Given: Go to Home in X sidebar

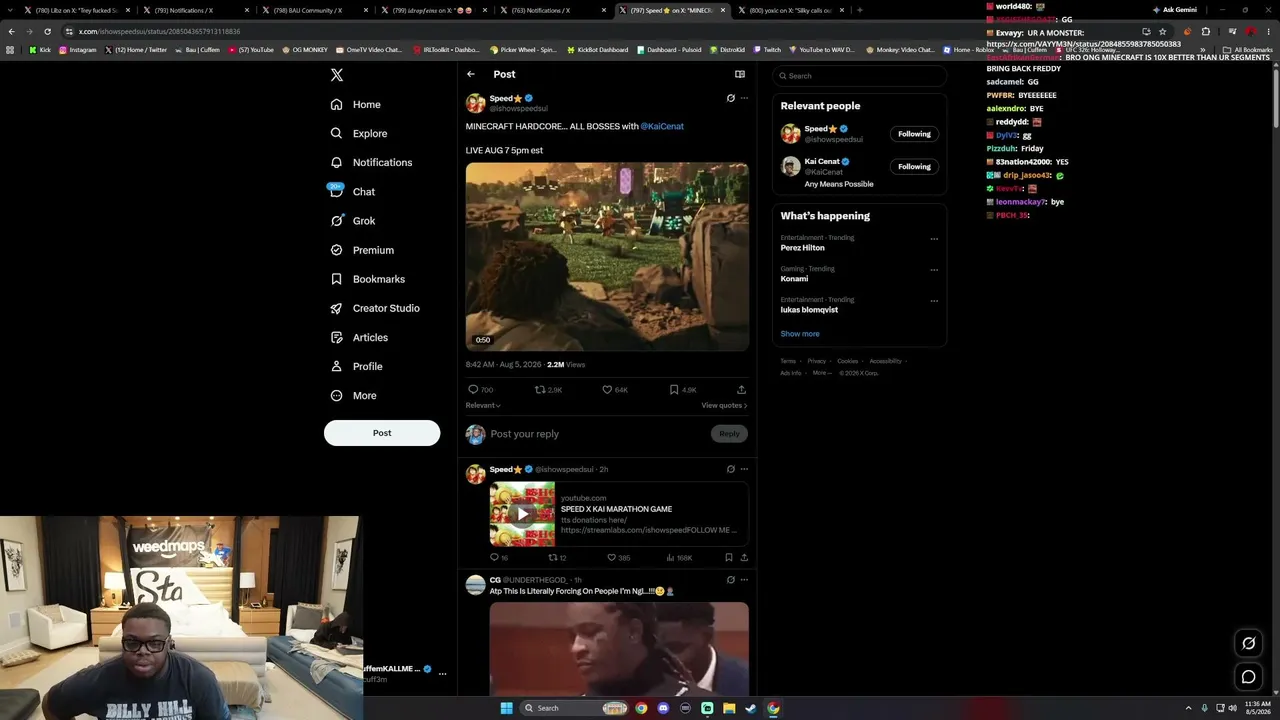Looking at the screenshot, I should [356, 104].
